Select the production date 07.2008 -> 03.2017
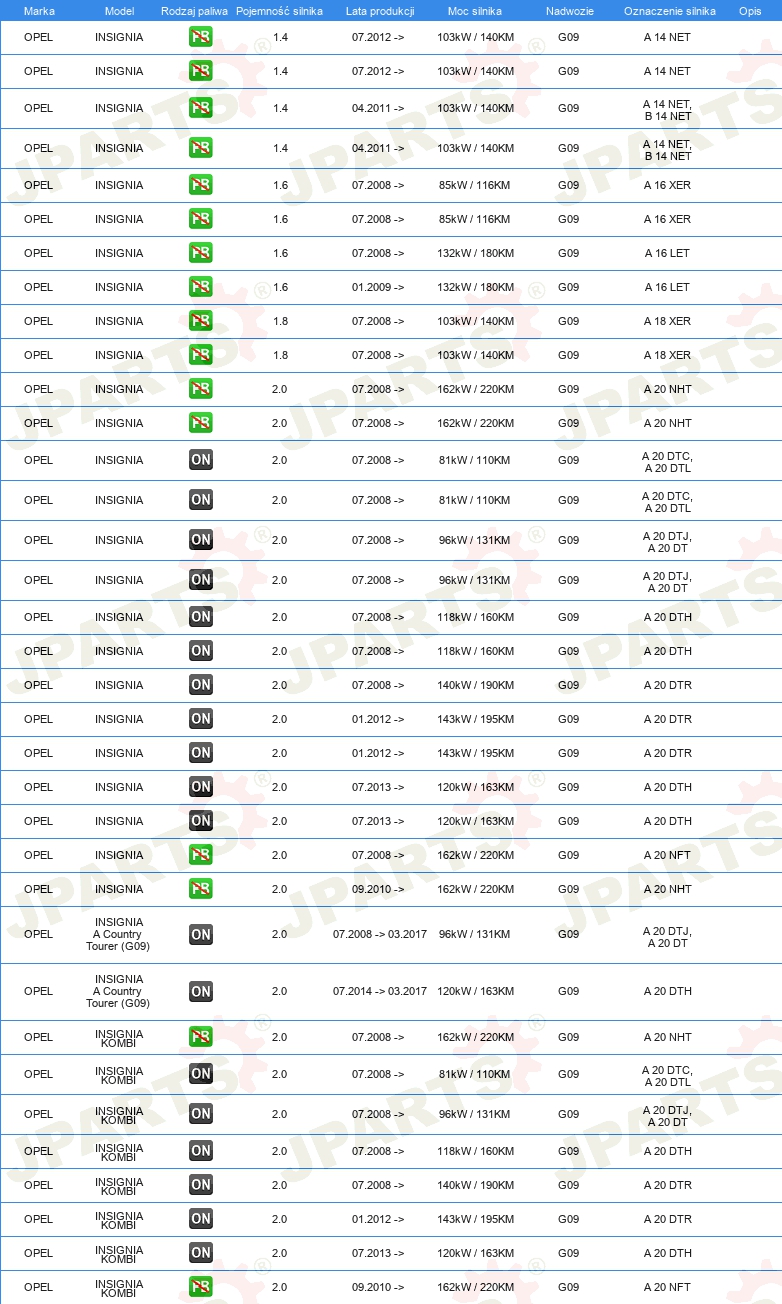The image size is (782, 1304). [x=380, y=935]
